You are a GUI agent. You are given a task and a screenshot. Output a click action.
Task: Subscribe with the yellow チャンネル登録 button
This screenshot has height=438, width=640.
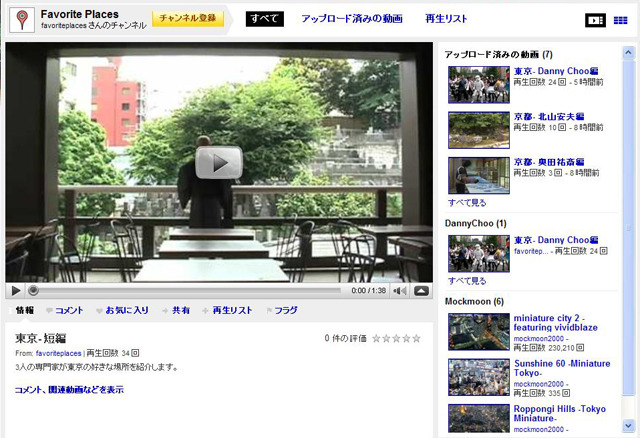coord(187,19)
